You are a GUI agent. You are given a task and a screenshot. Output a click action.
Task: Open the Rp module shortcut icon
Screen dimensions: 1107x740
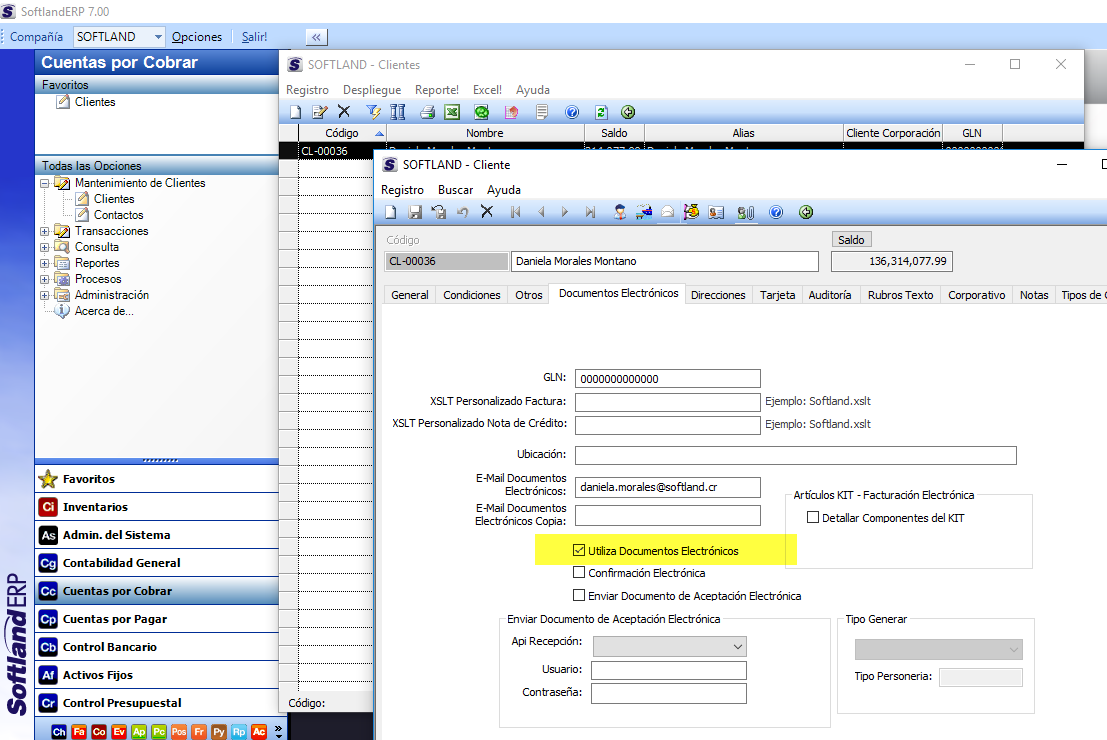click(x=239, y=732)
